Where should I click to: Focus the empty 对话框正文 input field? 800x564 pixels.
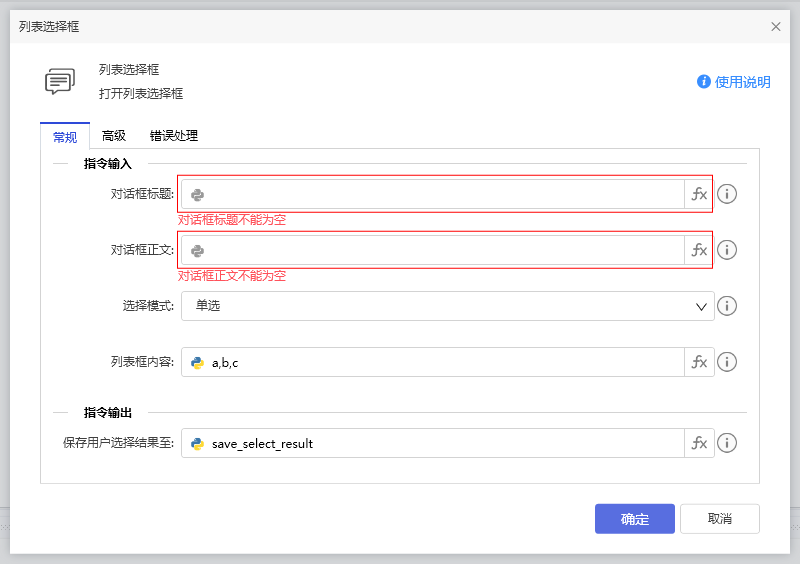(x=440, y=250)
